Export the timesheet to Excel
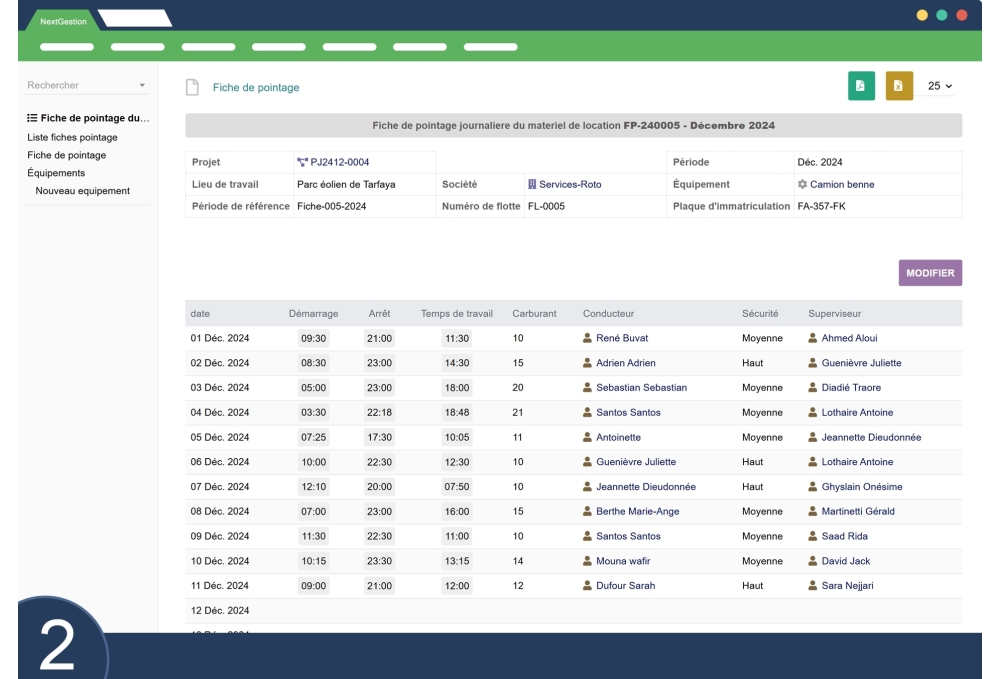The width and height of the screenshot is (1000, 679). (899, 87)
